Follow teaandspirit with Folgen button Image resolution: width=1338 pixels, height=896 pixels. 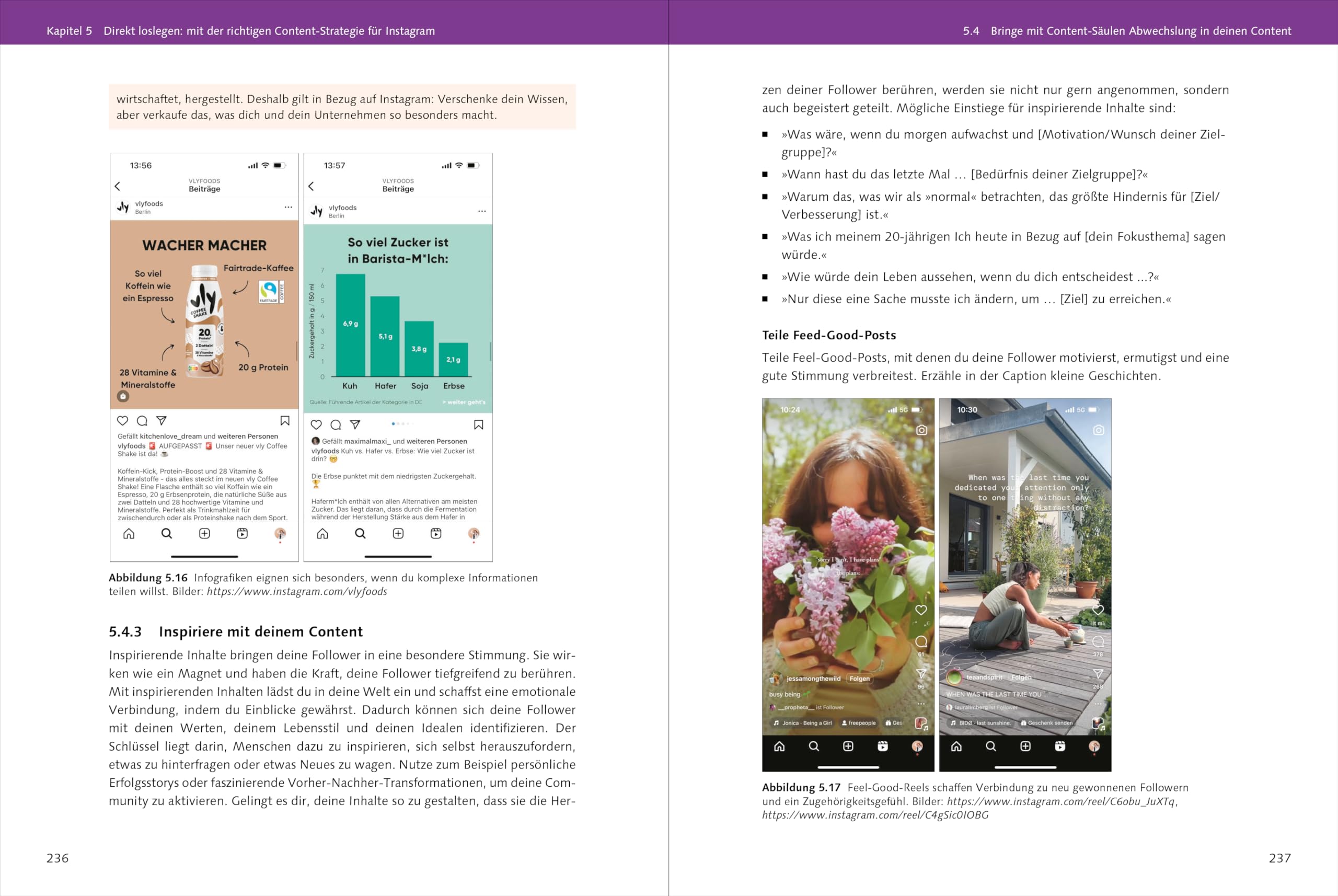click(1021, 677)
